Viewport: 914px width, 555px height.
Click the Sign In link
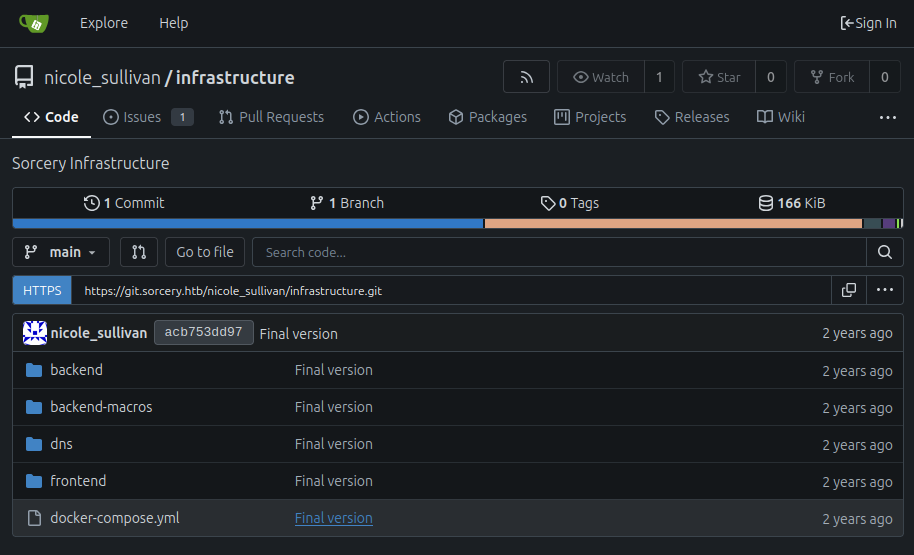click(868, 23)
